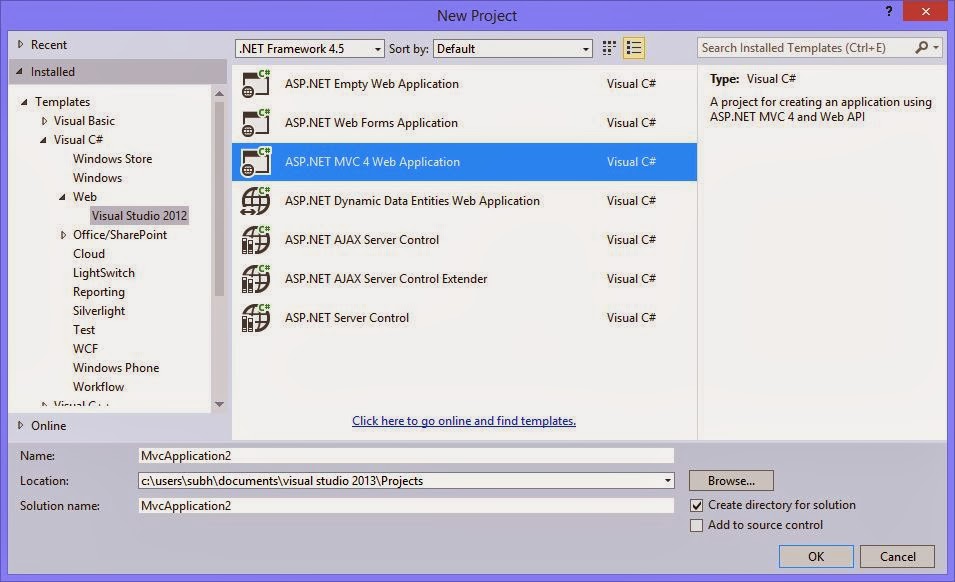Switch to small icons view
Screen dimensions: 955x582
click(x=608, y=47)
